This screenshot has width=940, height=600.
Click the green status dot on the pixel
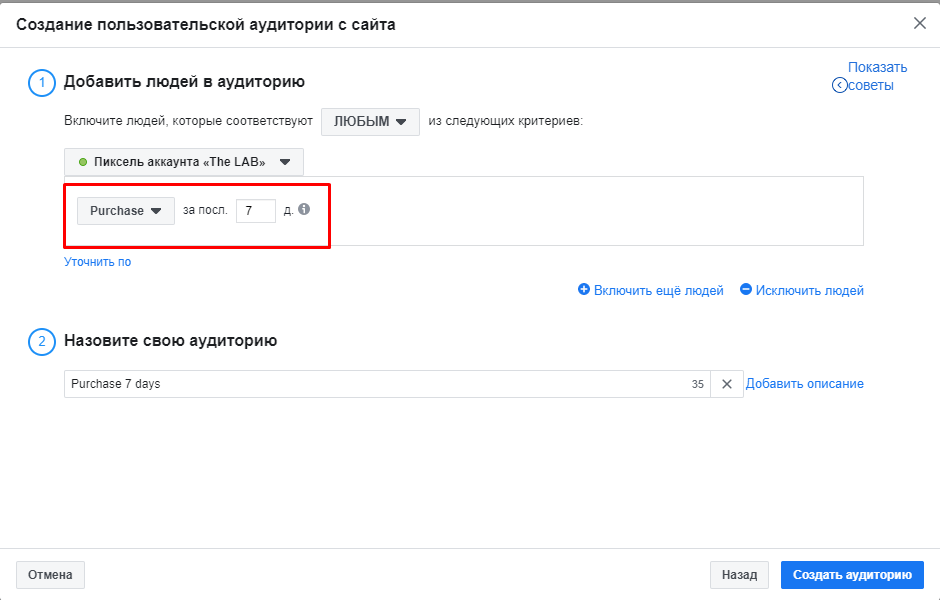81,161
